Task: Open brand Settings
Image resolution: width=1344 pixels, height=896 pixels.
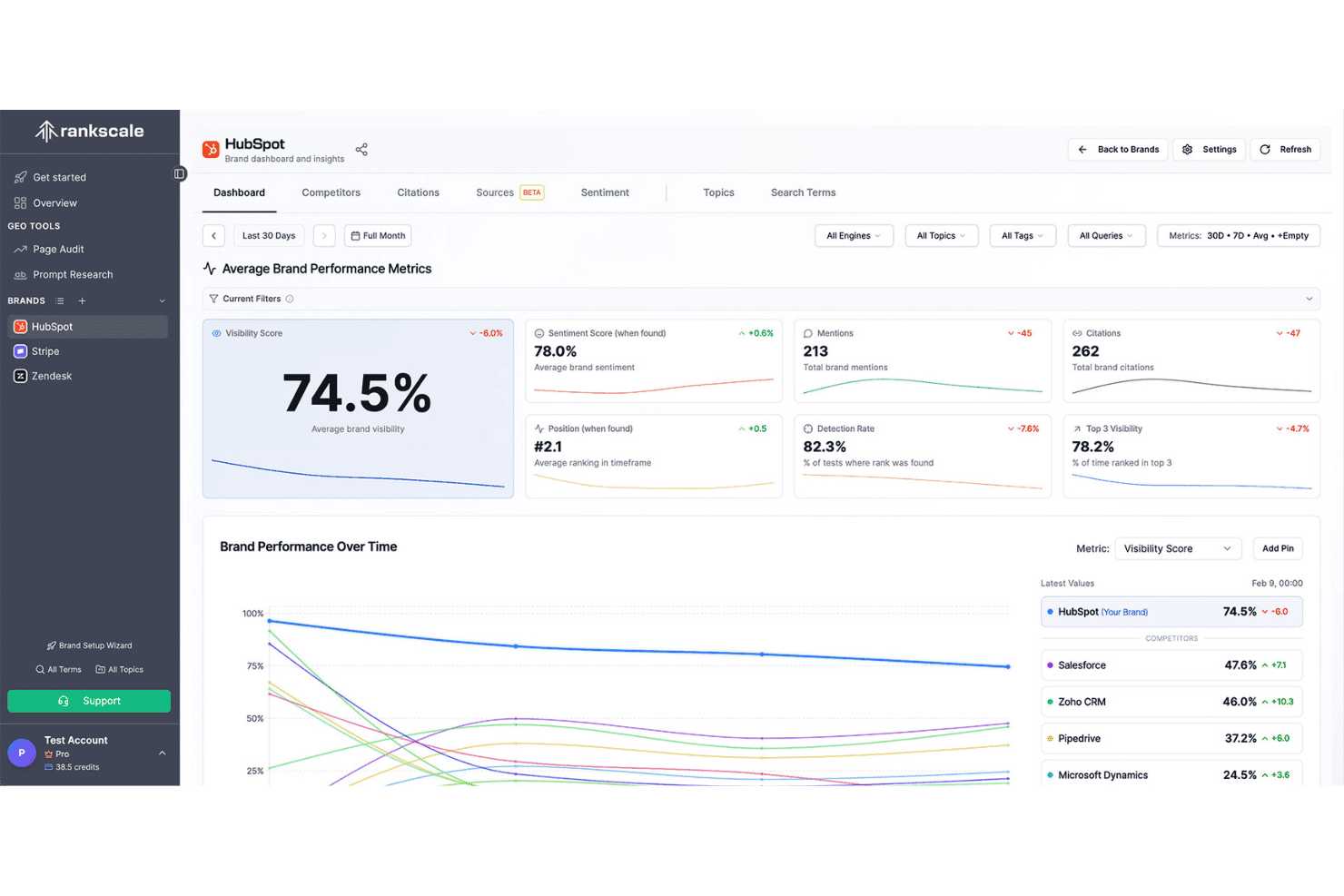Action: coord(1211,150)
